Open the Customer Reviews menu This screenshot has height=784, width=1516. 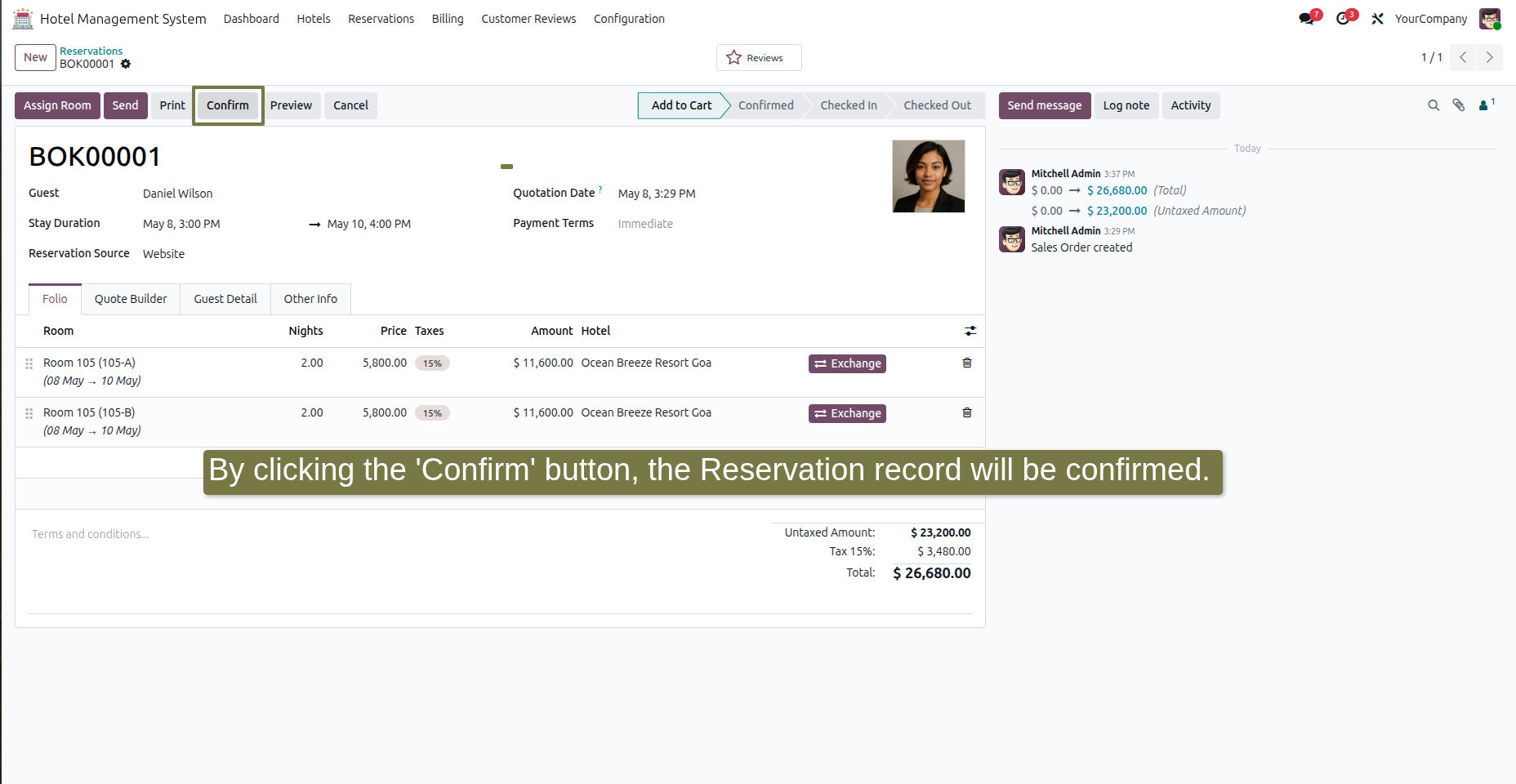tap(528, 19)
